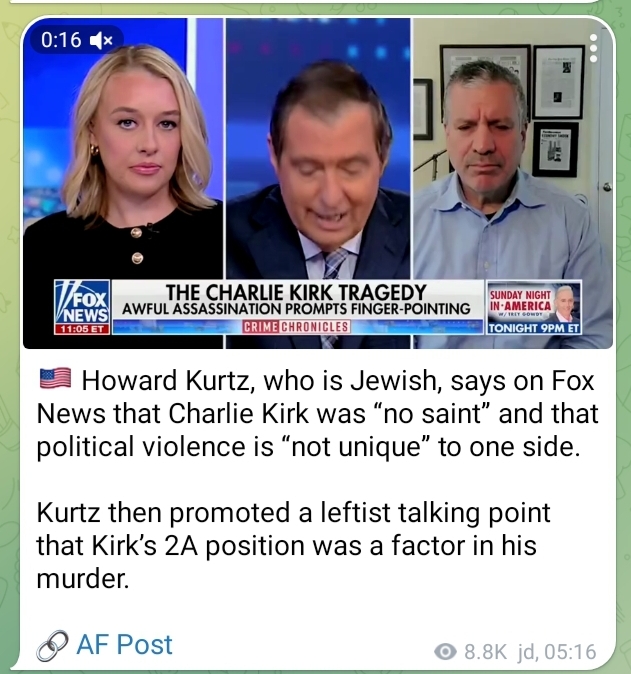This screenshot has height=674, width=631.
Task: Select the paragraph starting with Kurtz then promoted
Action: pos(293,545)
